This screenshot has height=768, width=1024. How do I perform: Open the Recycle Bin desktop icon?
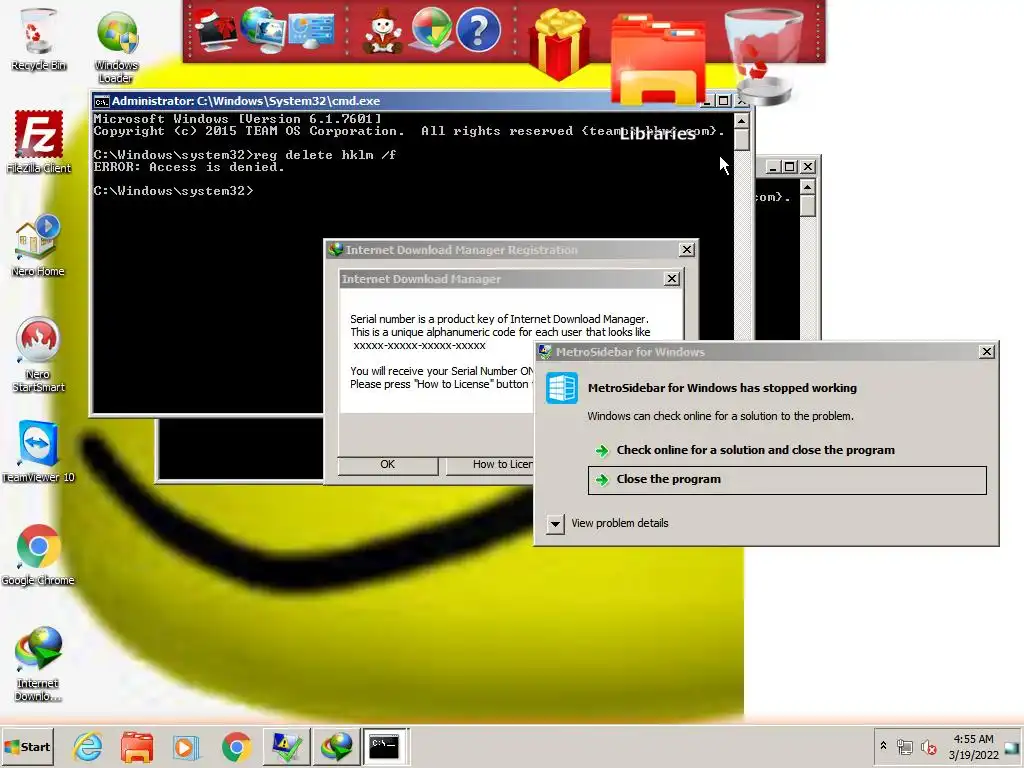click(38, 39)
